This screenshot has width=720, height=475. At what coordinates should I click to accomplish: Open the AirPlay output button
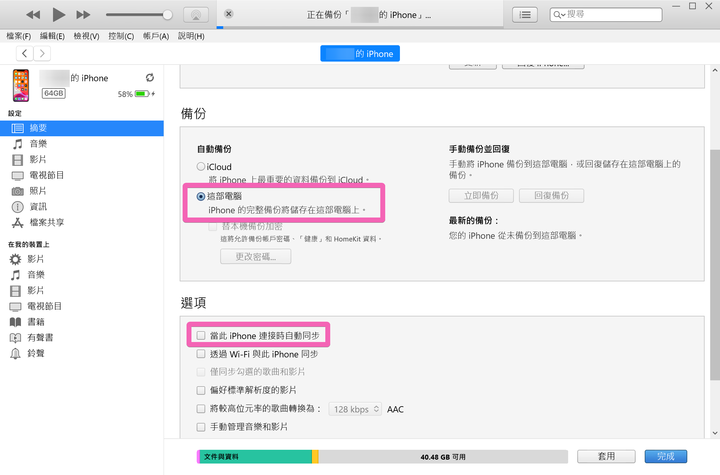(196, 15)
